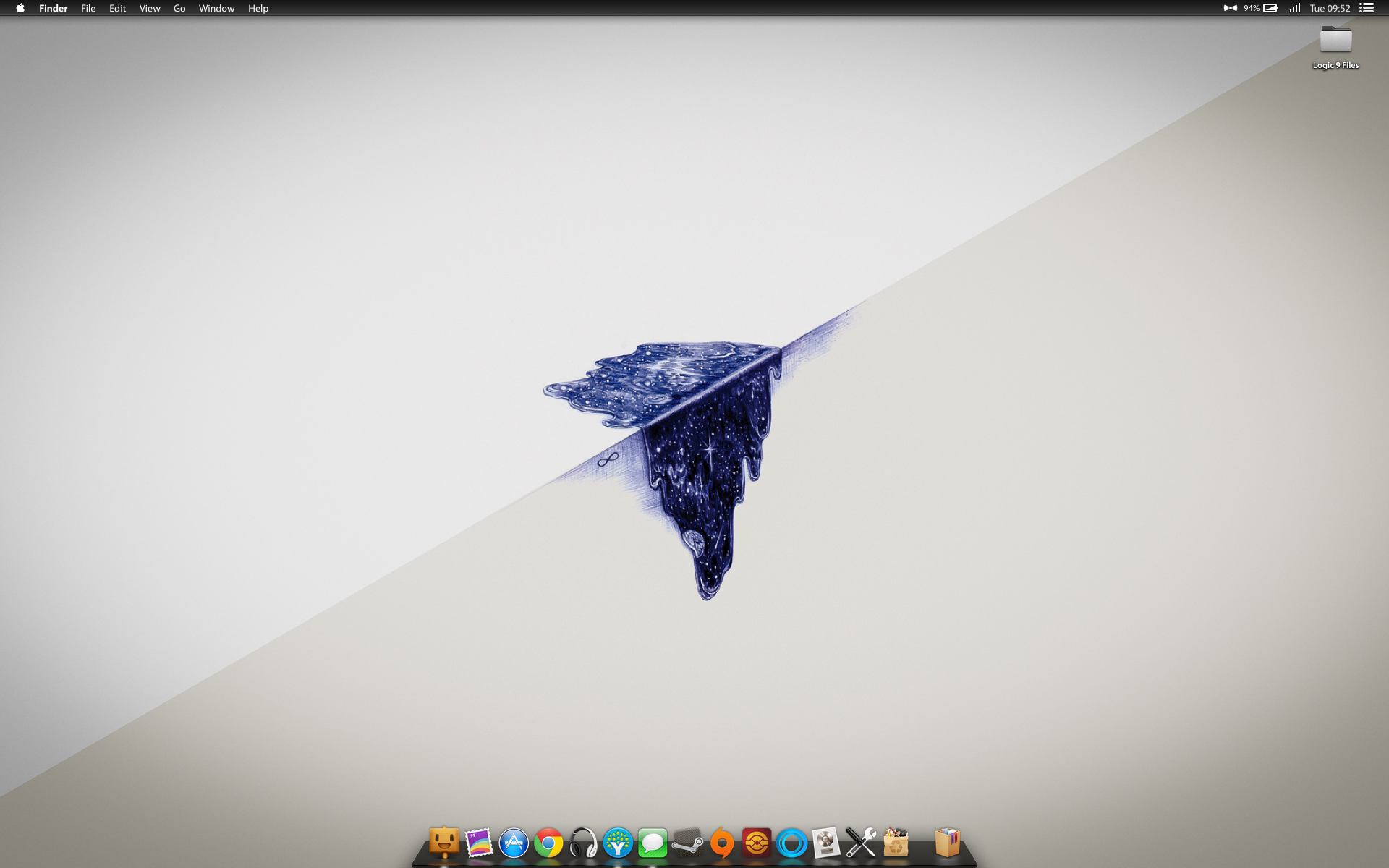This screenshot has width=1389, height=868.
Task: Select the Logic 9 Files folder
Action: [x=1335, y=39]
